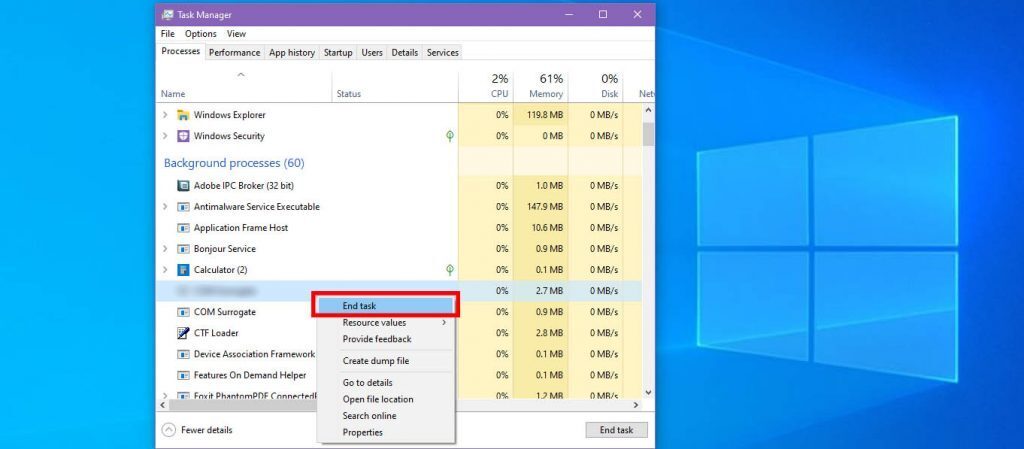Click the green leaf icon beside Calculator
1024x449 pixels.
click(449, 270)
